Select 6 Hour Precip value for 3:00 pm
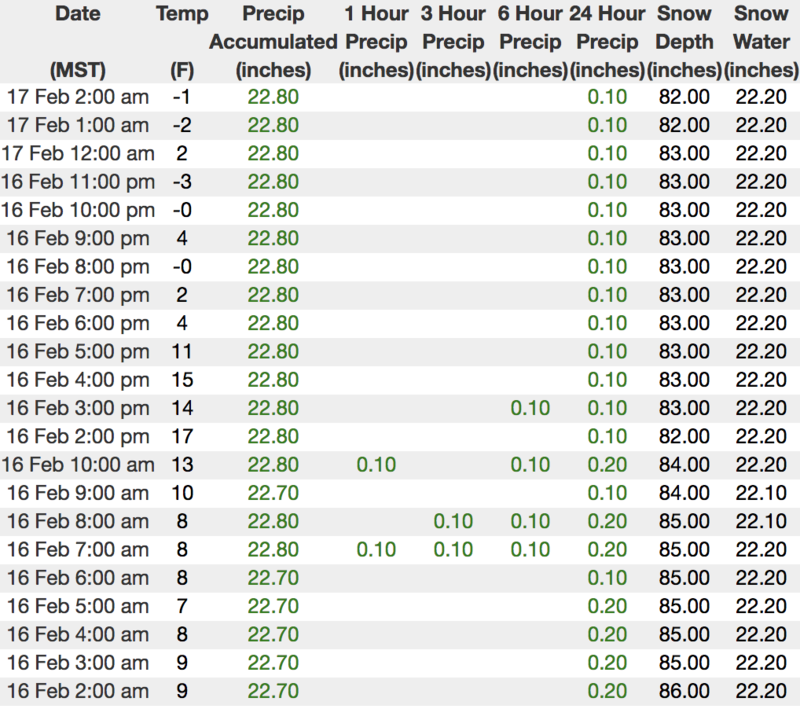 530,409
